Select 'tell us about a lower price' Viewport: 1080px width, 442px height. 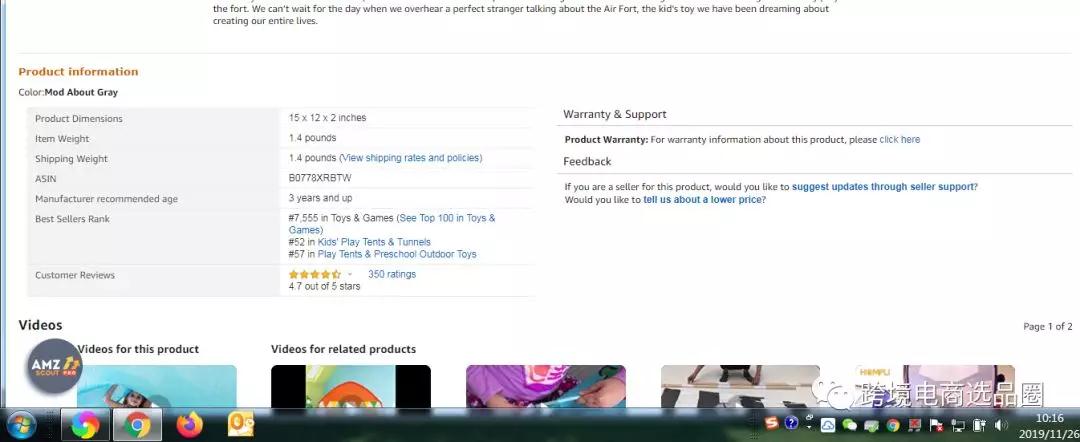tap(703, 200)
